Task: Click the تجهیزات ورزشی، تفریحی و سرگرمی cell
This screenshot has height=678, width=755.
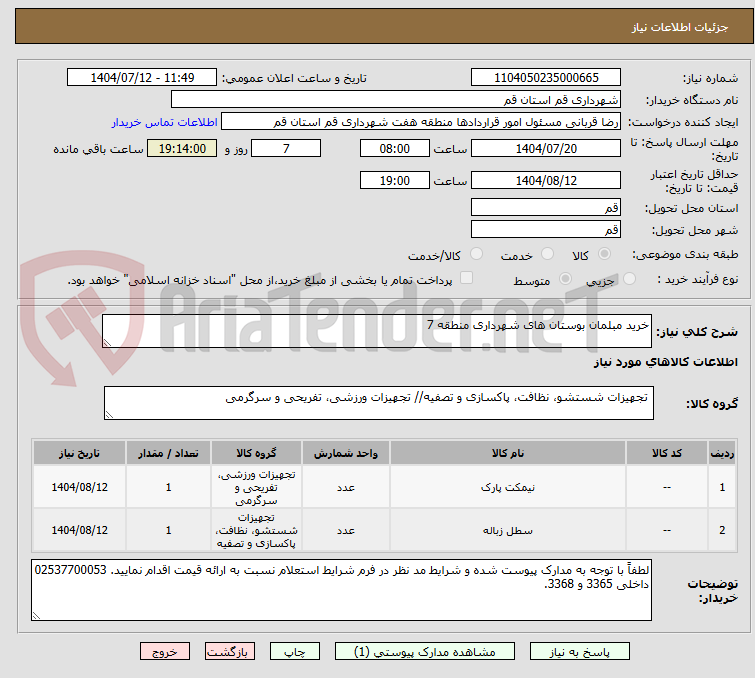Action: coord(256,487)
